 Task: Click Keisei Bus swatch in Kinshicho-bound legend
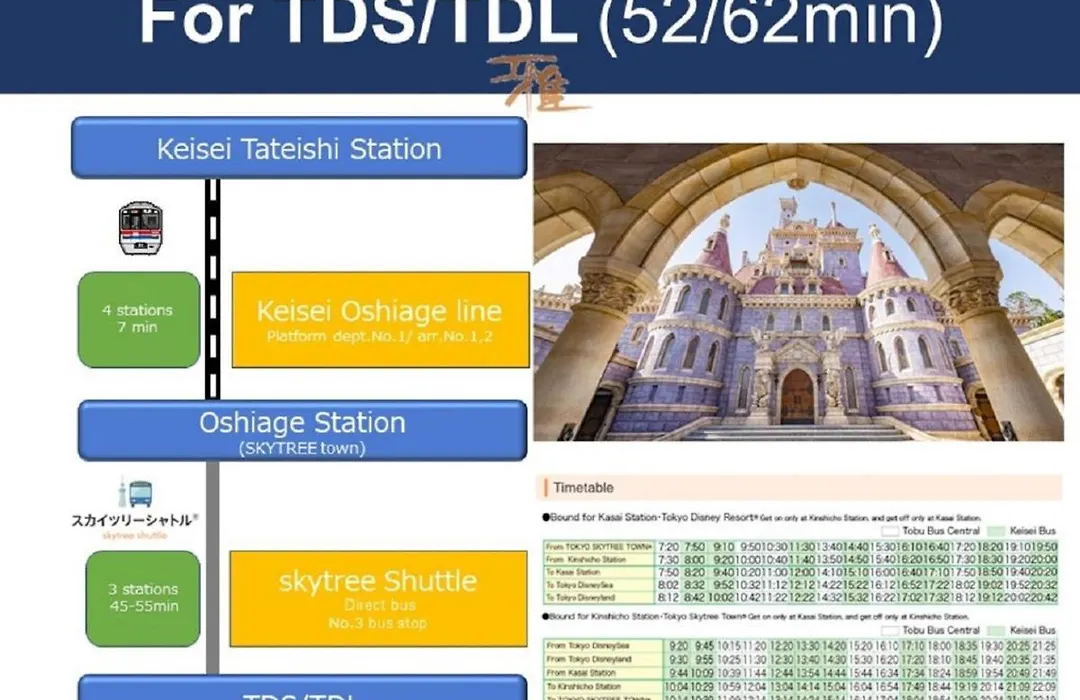[996, 630]
